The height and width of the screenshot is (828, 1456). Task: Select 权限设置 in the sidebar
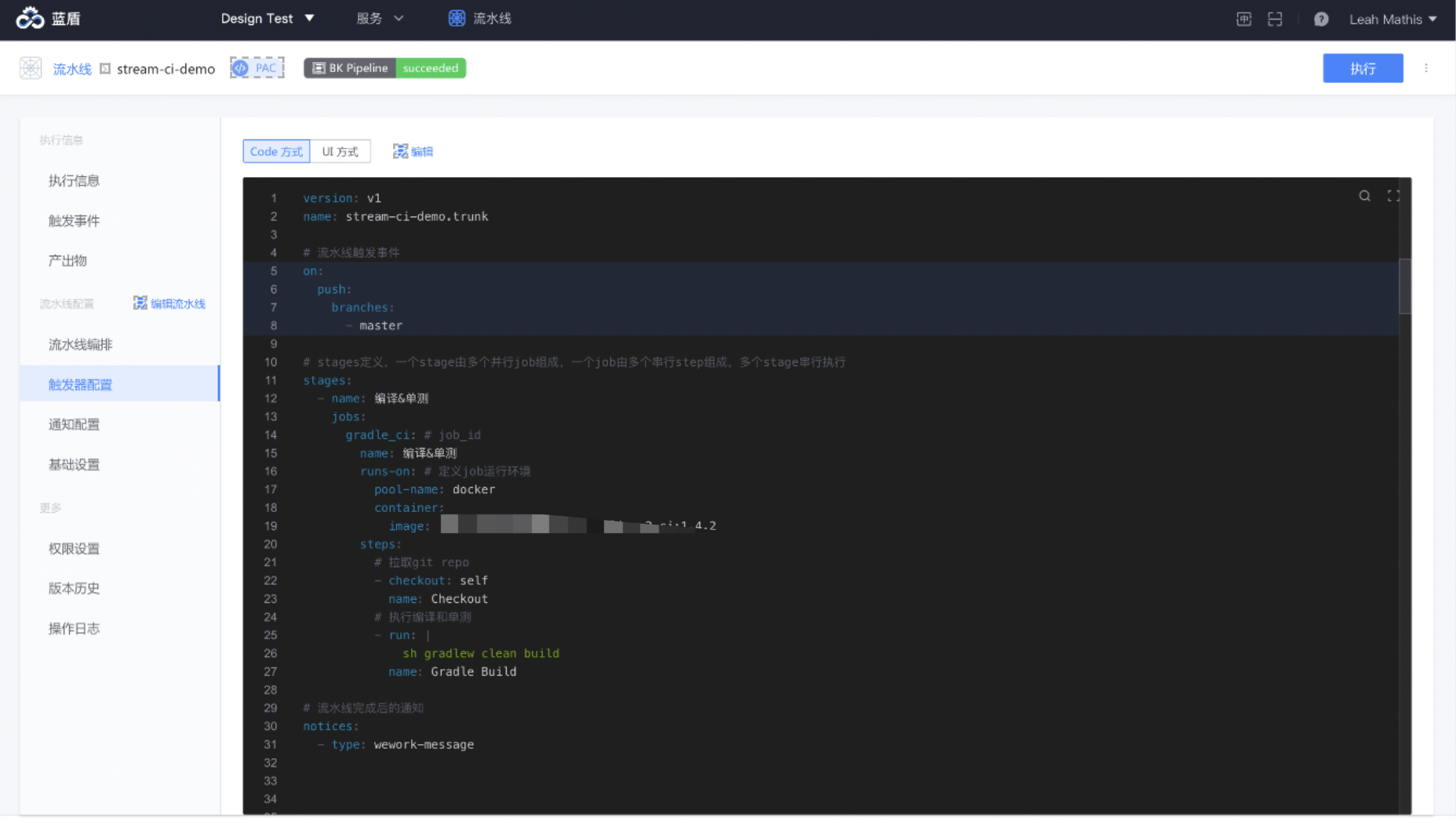pyautogui.click(x=74, y=548)
